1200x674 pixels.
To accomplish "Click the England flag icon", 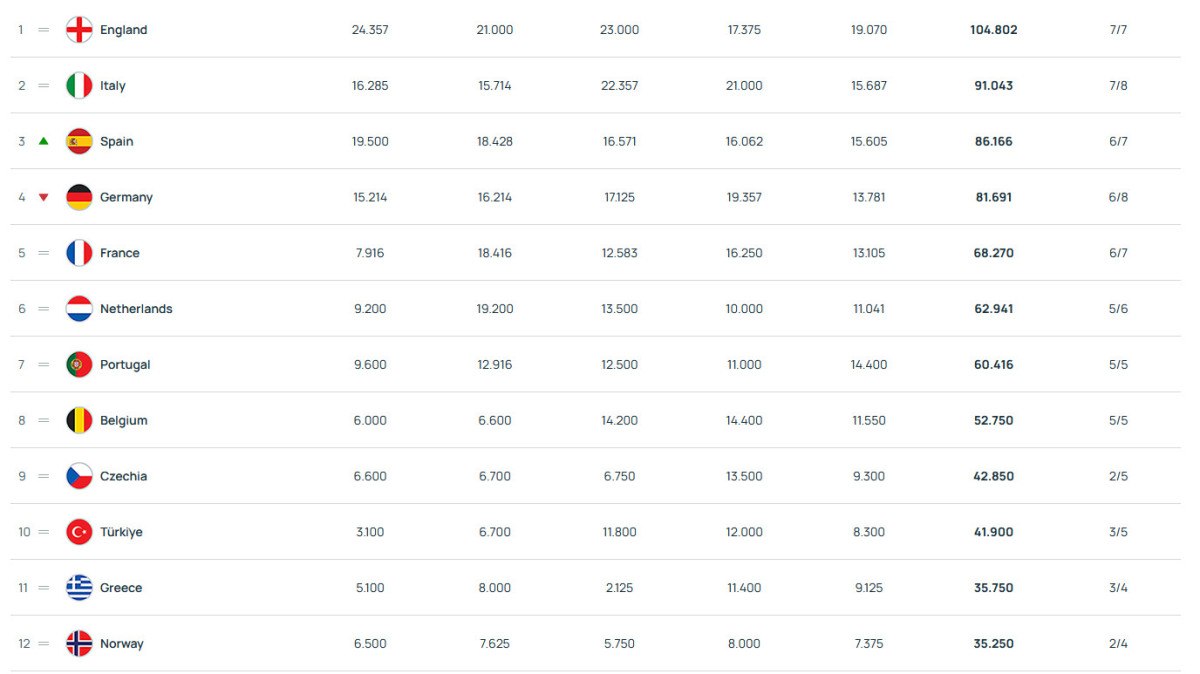I will click(x=79, y=30).
